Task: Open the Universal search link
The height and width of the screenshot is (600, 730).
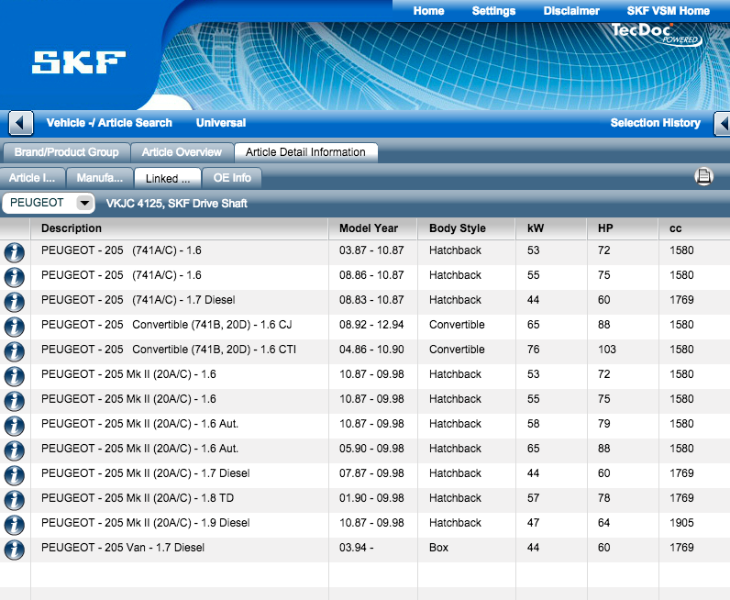Action: click(x=221, y=123)
